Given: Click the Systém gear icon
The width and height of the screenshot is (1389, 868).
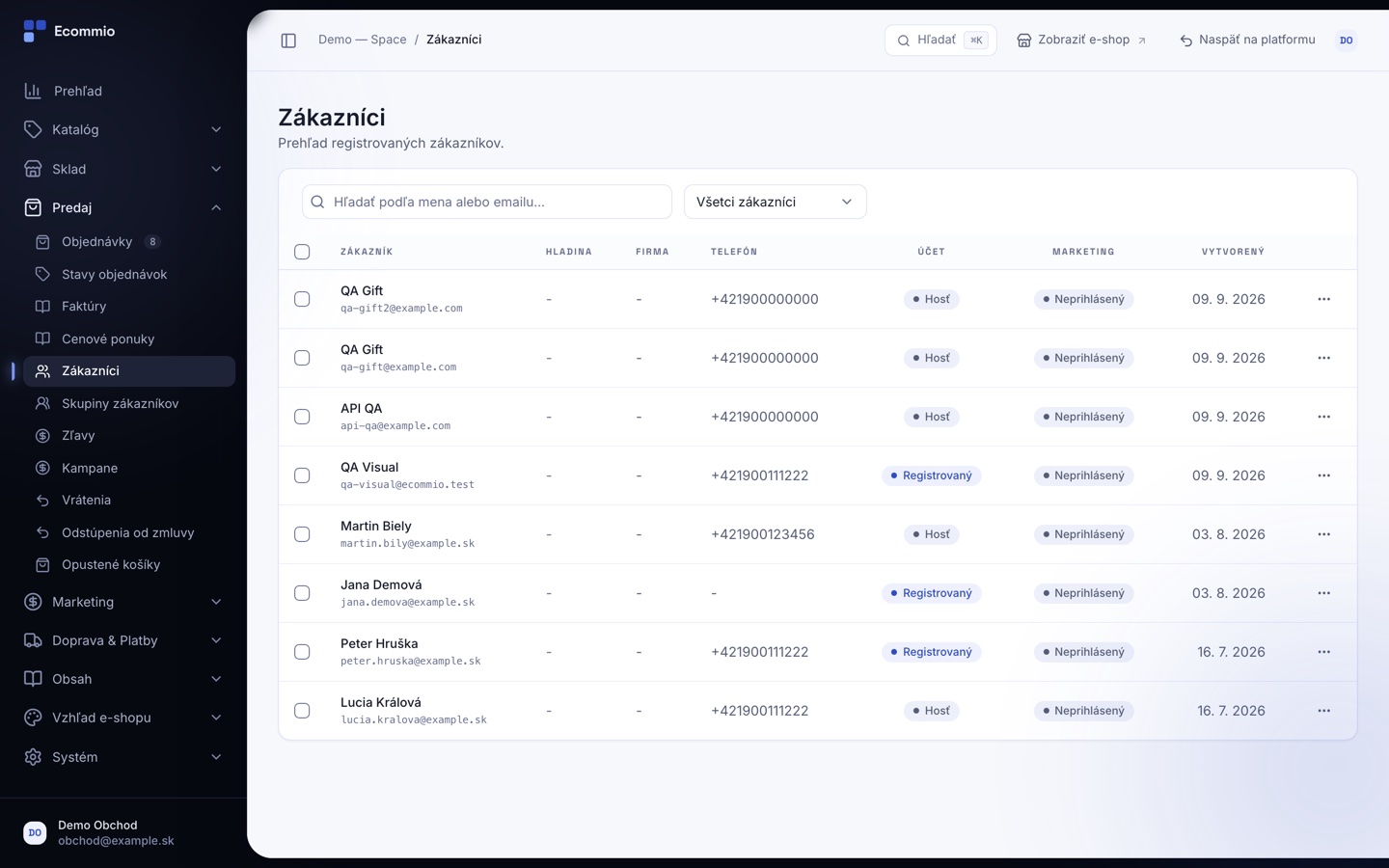Looking at the screenshot, I should coord(33,757).
